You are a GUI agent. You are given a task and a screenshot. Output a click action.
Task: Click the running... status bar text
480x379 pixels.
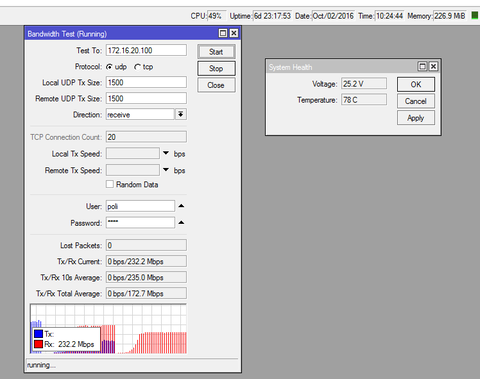pyautogui.click(x=41, y=365)
